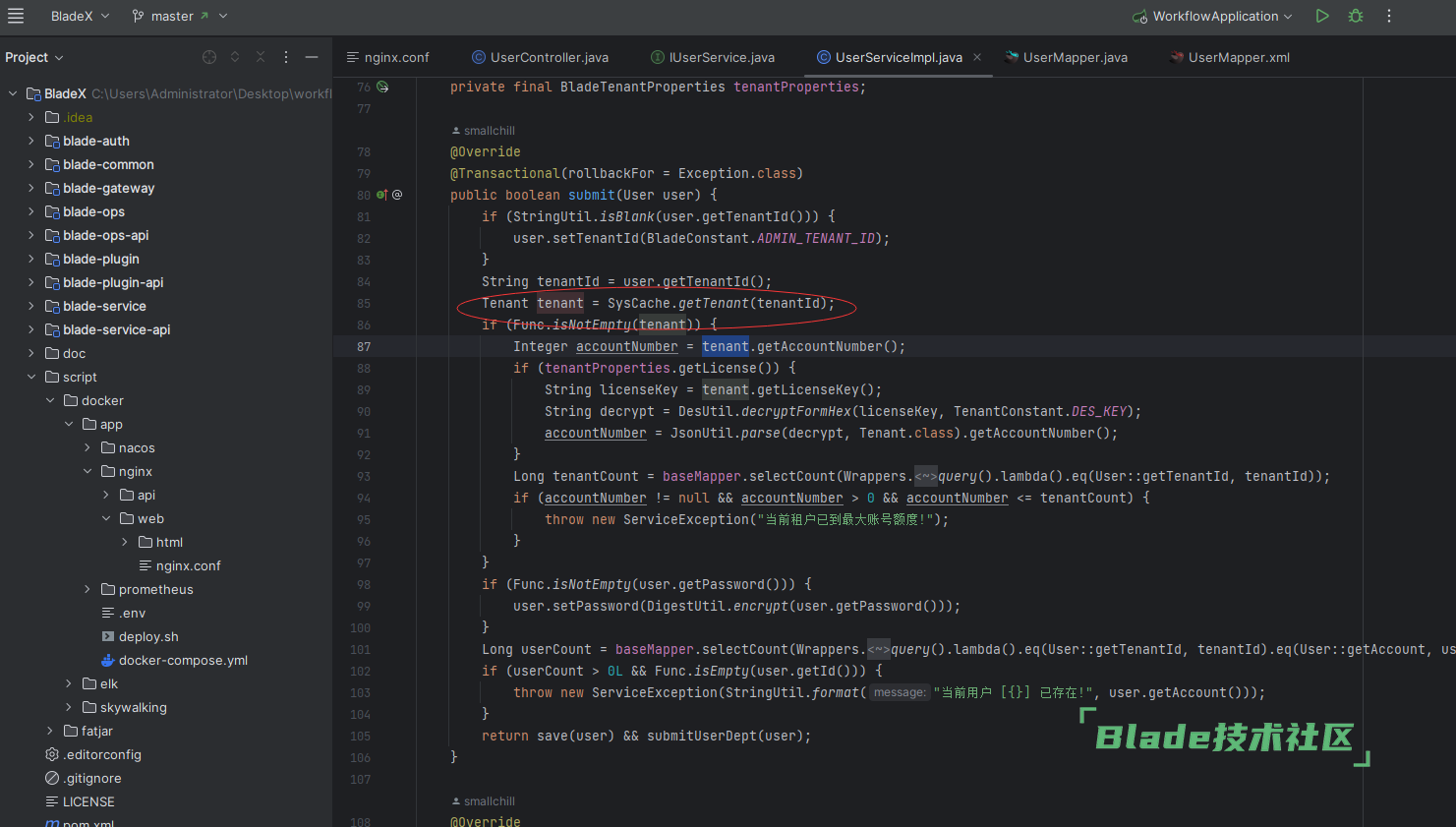Expand the fatjar folder
Viewport: 1456px width, 827px height.
pyautogui.click(x=50, y=731)
